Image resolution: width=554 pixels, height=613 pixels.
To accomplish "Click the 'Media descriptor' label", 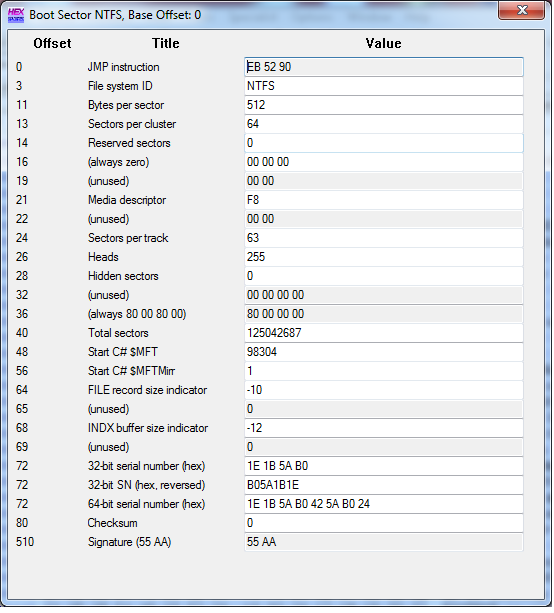I will (127, 200).
